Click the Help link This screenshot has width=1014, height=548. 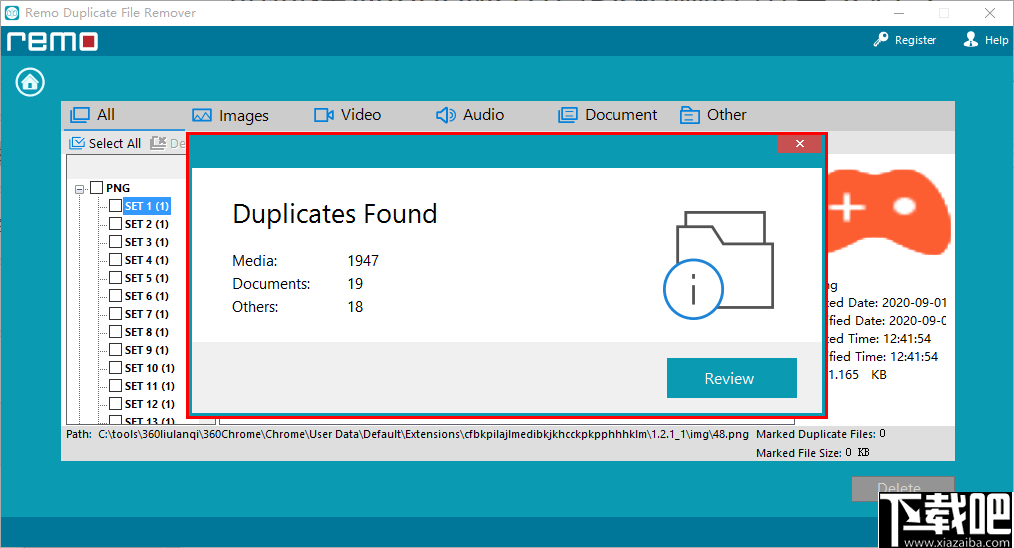(x=996, y=40)
